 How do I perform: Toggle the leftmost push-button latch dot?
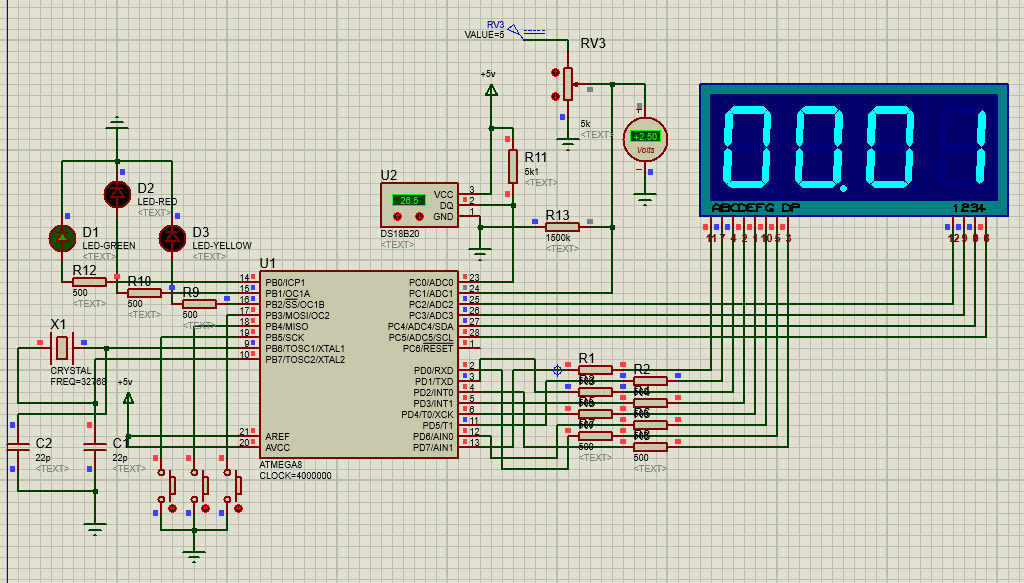172,509
